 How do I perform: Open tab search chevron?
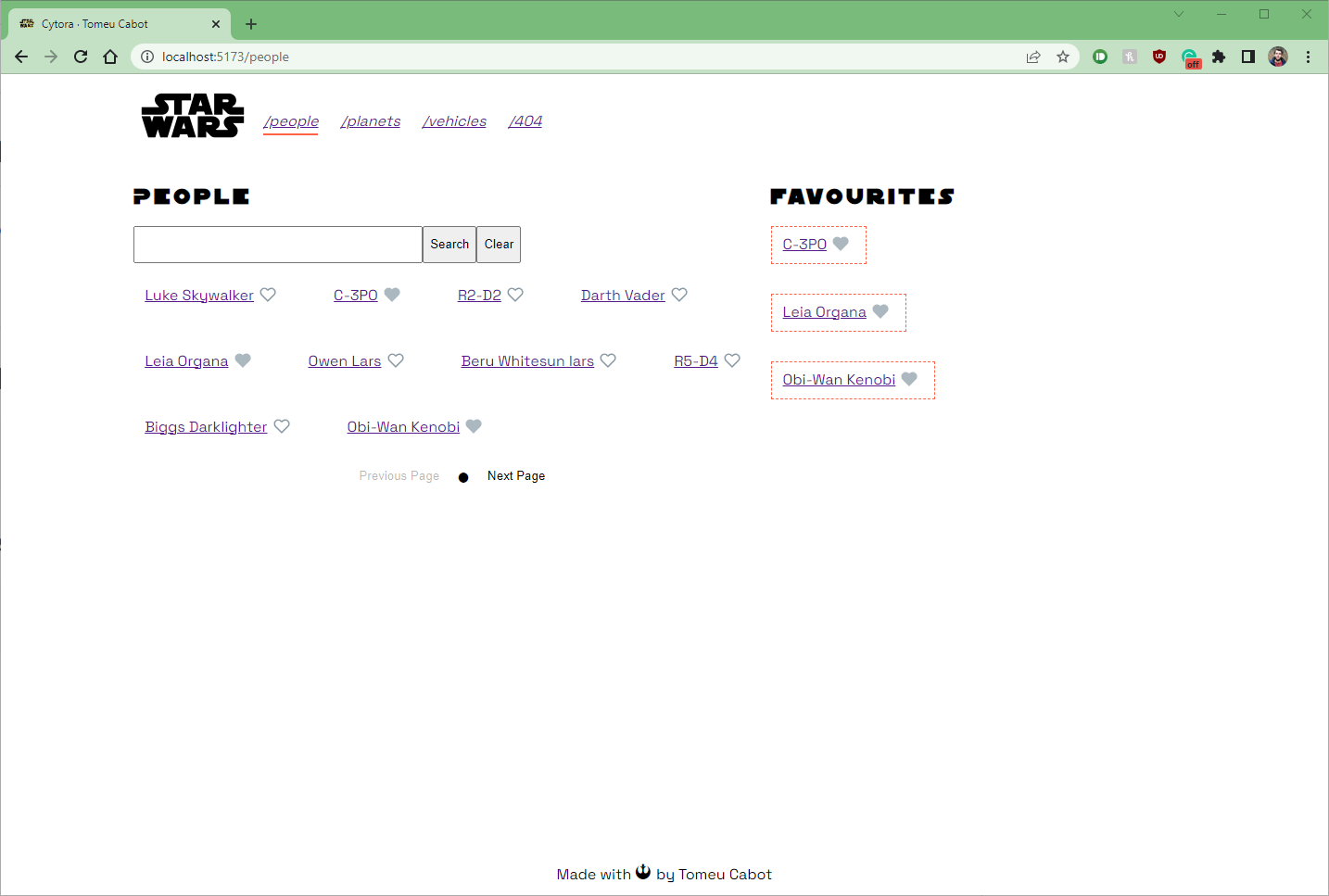click(x=1179, y=14)
